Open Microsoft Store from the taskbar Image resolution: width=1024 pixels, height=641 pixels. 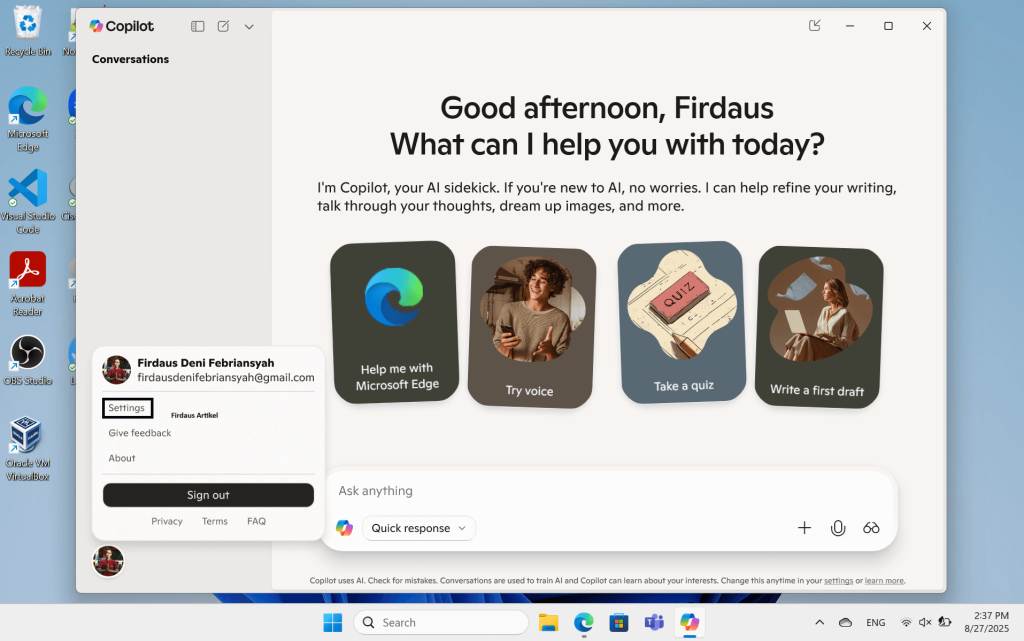[618, 623]
